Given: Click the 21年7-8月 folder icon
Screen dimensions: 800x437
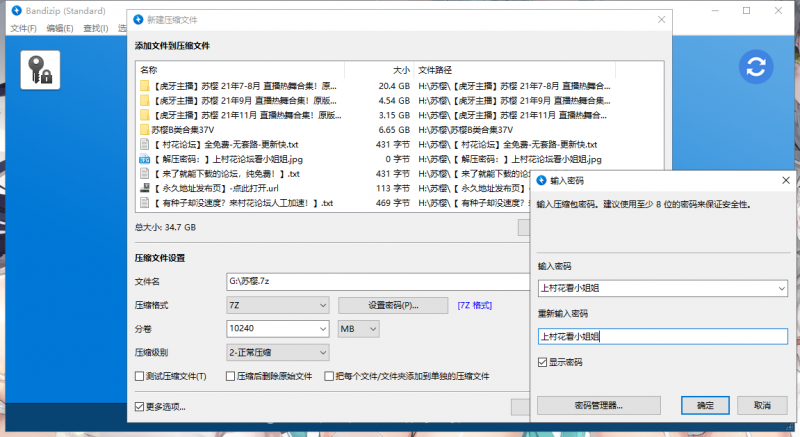Looking at the screenshot, I should point(145,87).
